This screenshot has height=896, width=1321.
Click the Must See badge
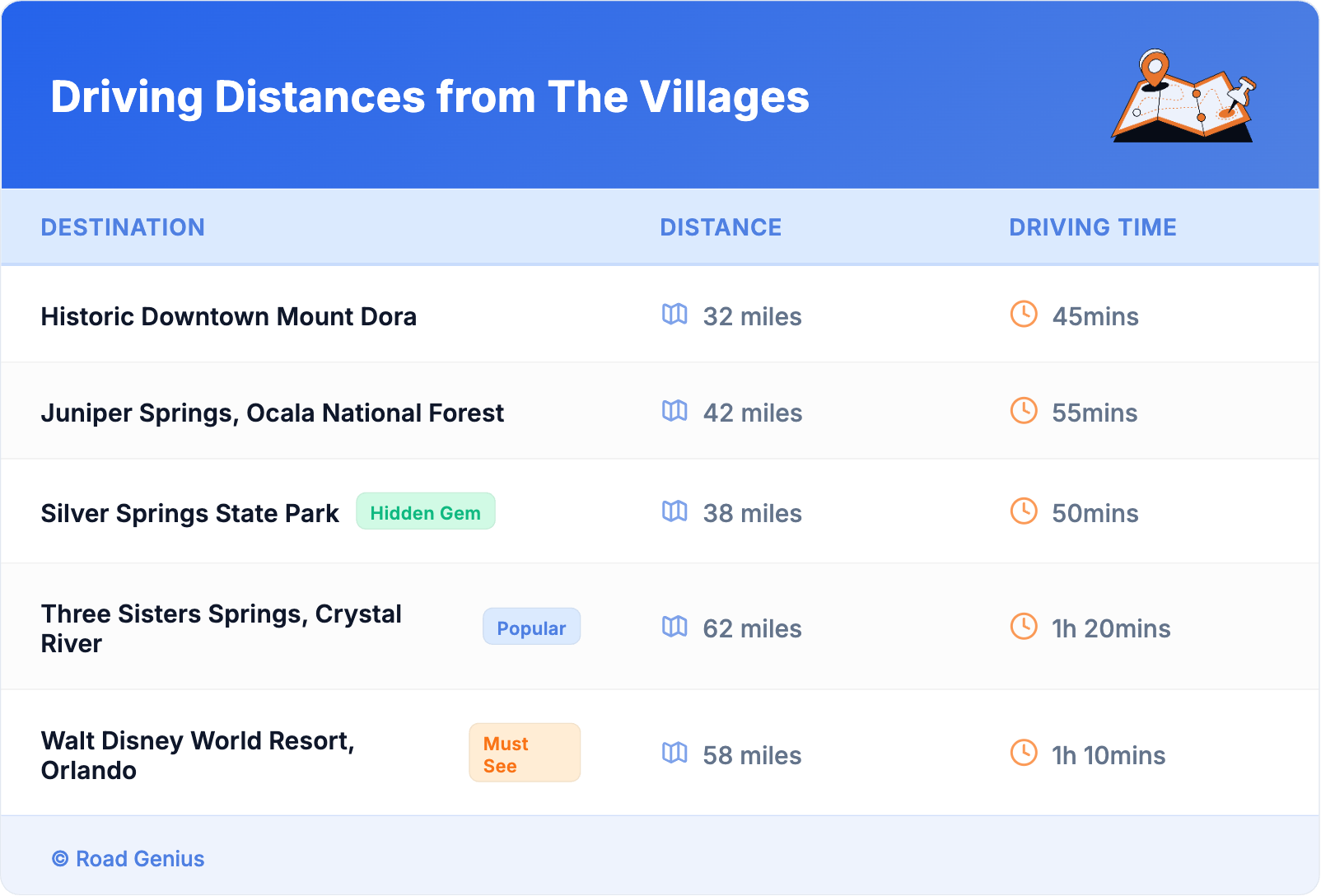524,754
